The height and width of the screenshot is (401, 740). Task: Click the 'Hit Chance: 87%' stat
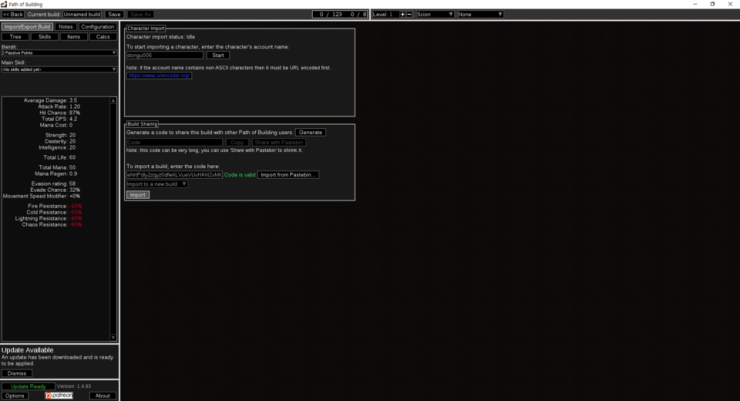click(59, 113)
